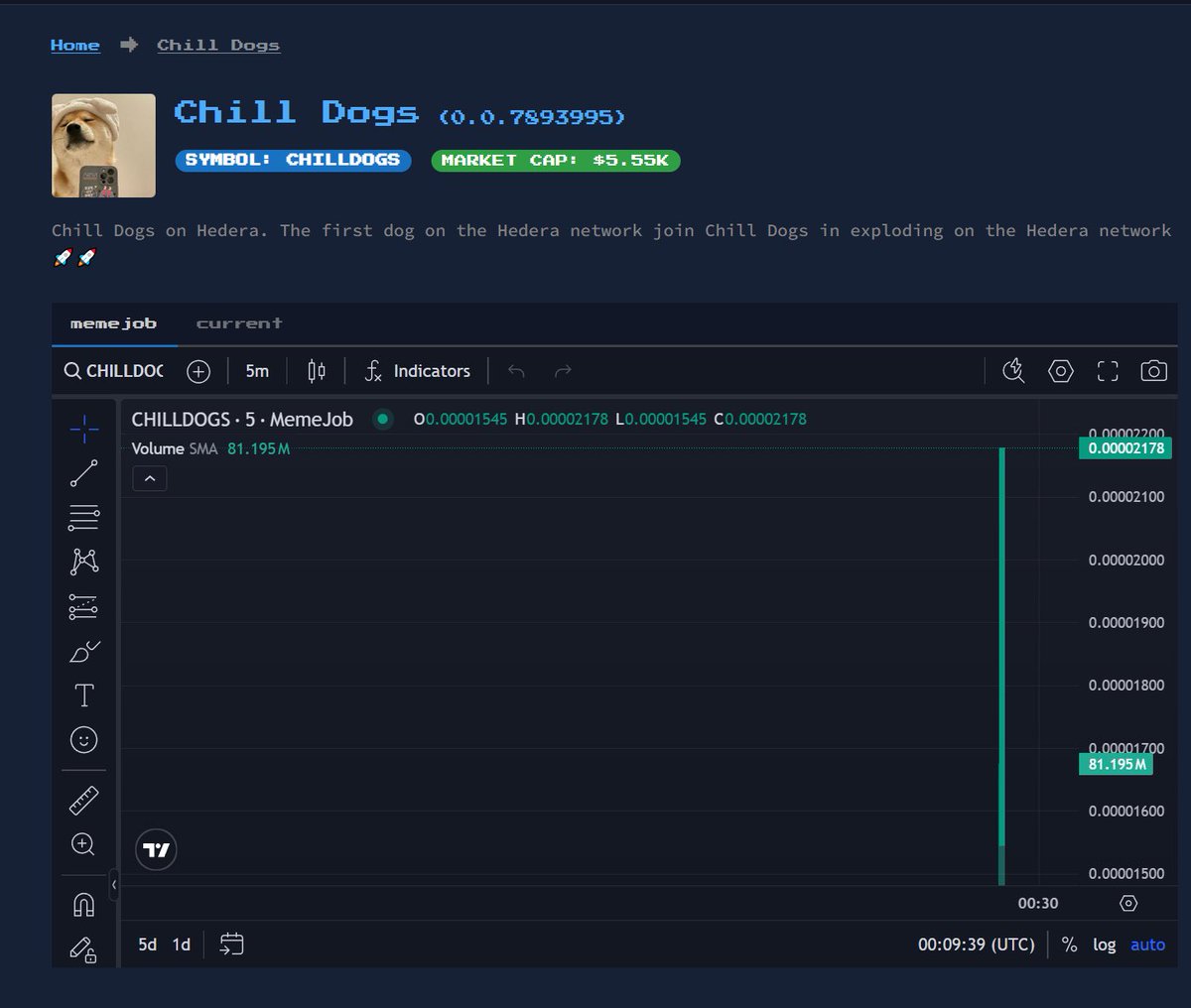Toggle log scale mode
Image resolution: width=1191 pixels, height=1008 pixels.
pyautogui.click(x=1105, y=945)
